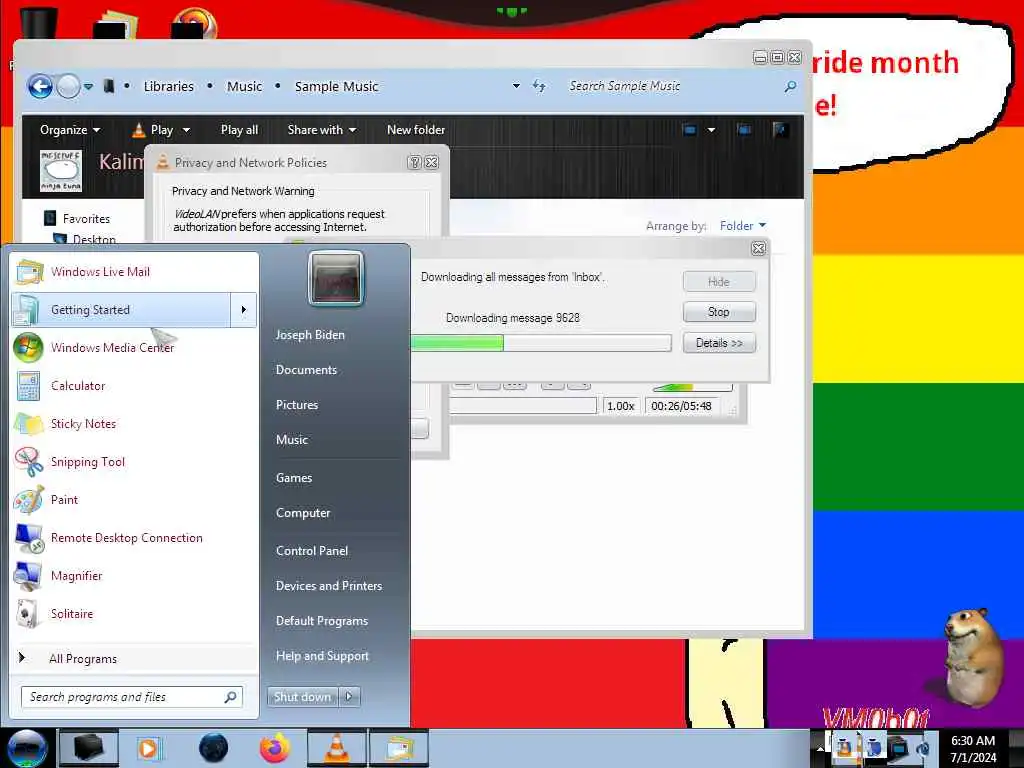Open Windows Media Player from taskbar
The image size is (1024, 768).
pyautogui.click(x=150, y=748)
